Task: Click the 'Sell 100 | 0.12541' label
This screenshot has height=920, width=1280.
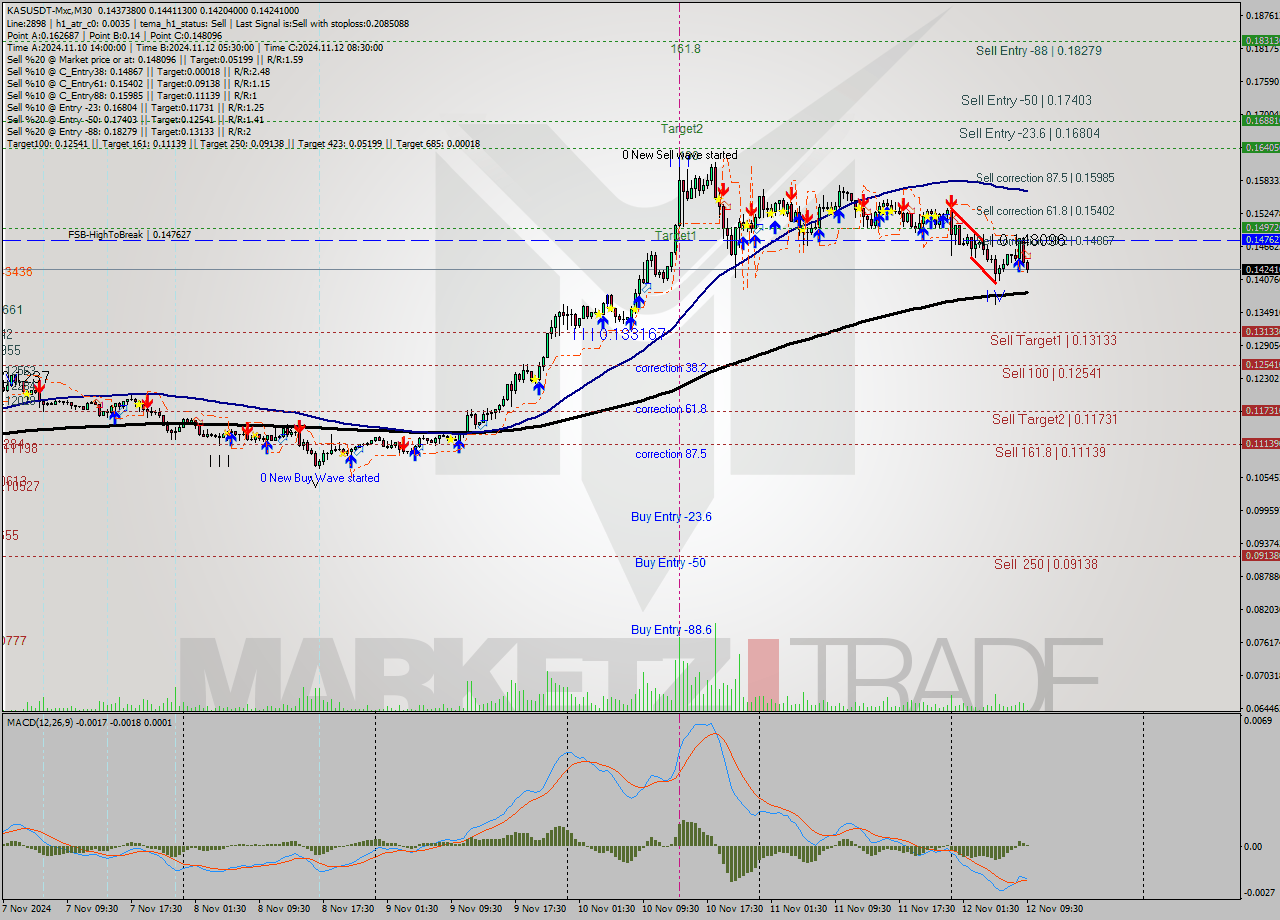Action: click(x=1051, y=373)
